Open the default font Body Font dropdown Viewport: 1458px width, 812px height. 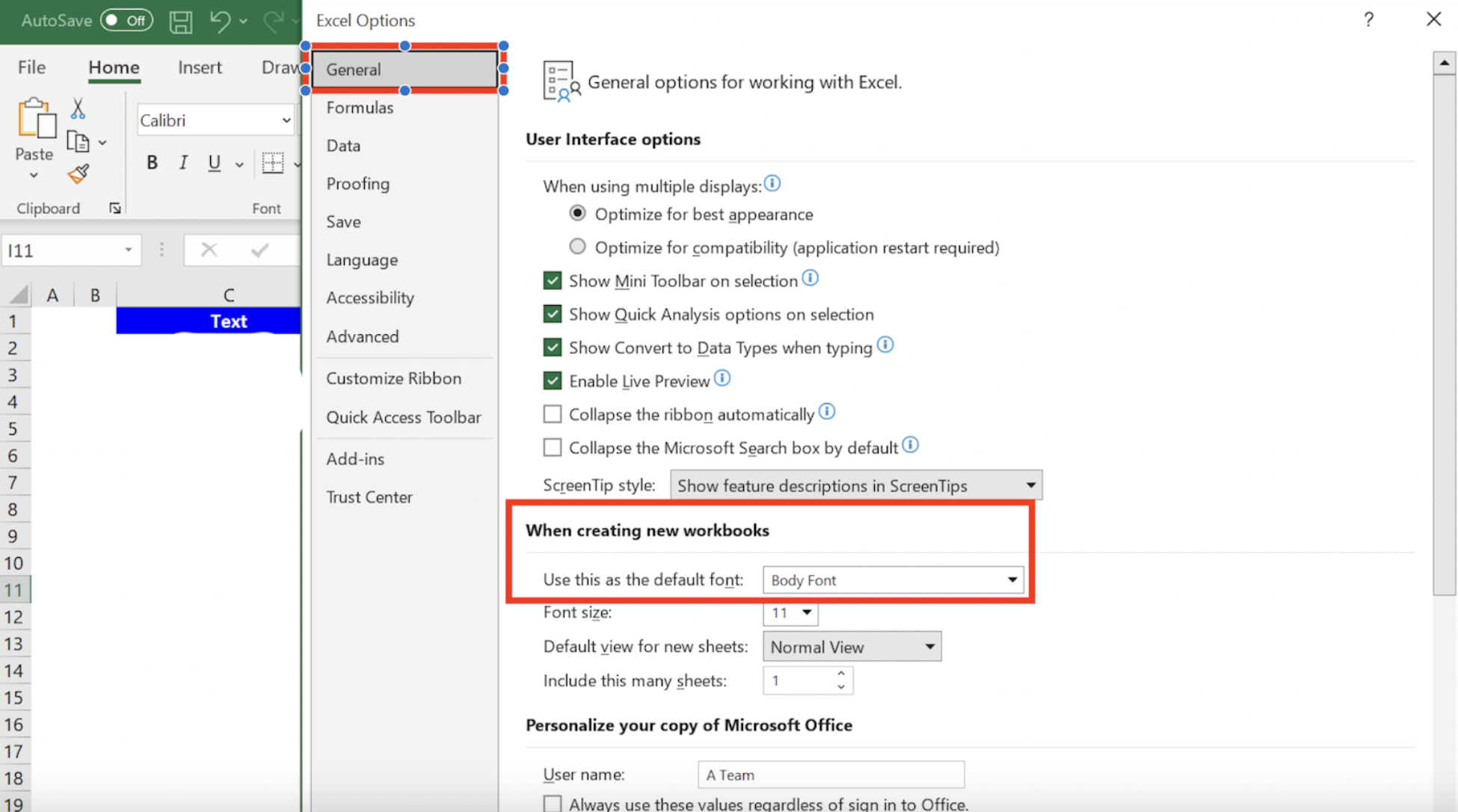(x=893, y=579)
